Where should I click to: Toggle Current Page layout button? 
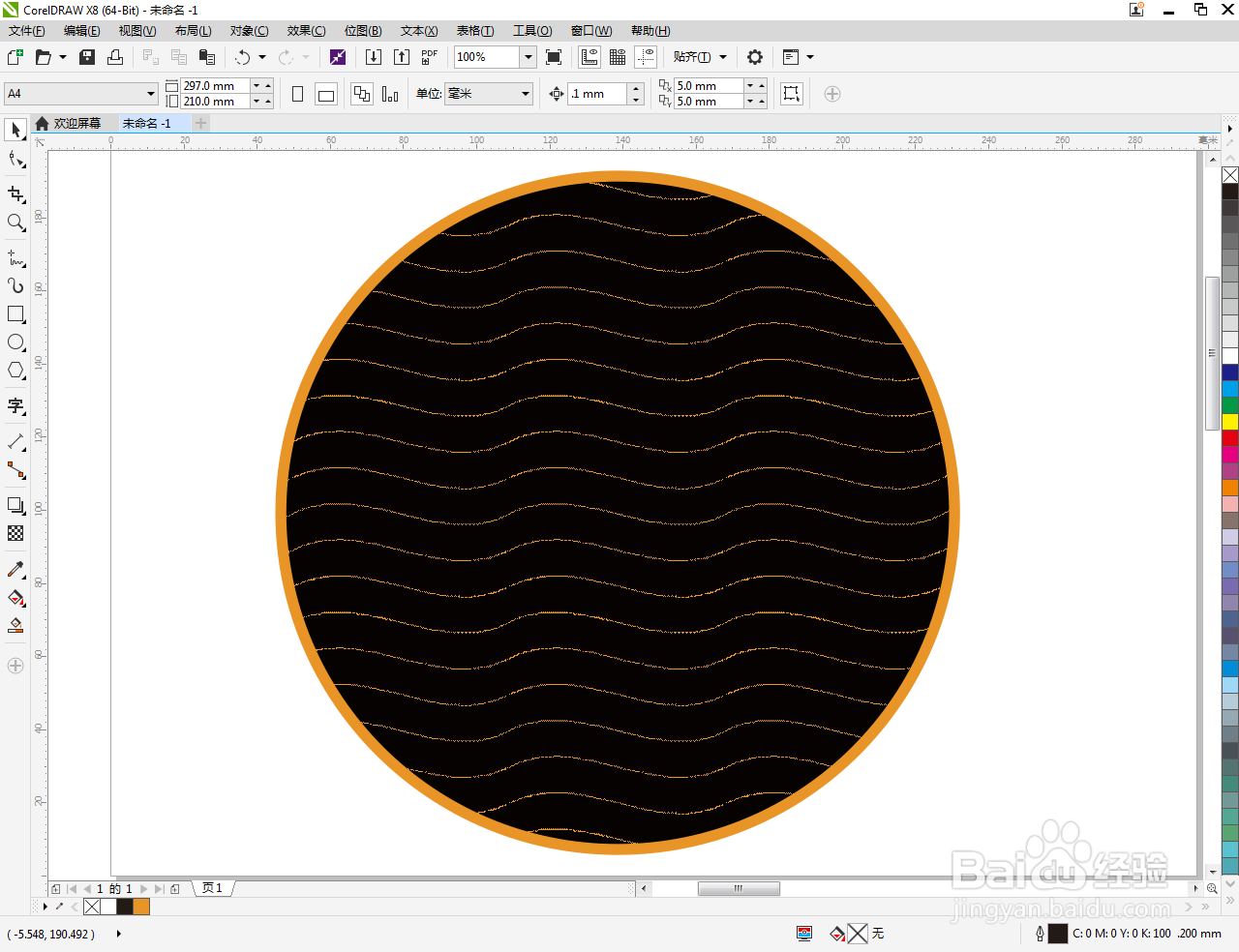click(x=390, y=94)
